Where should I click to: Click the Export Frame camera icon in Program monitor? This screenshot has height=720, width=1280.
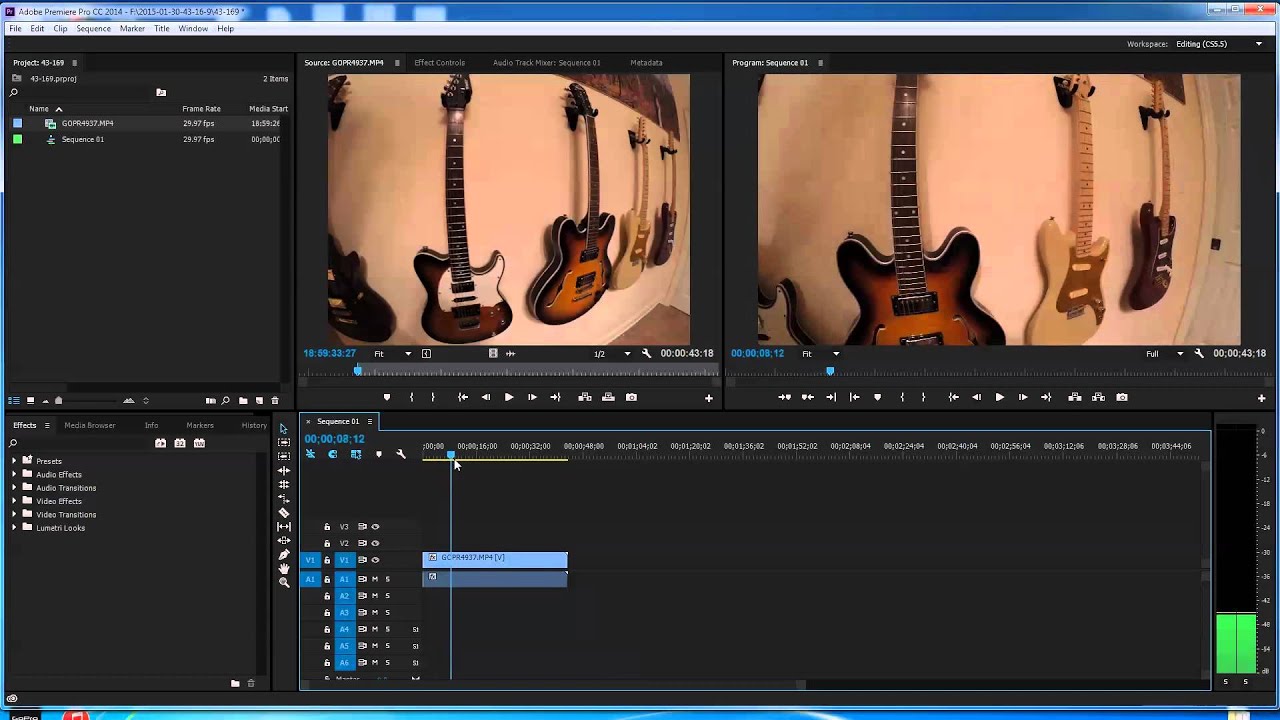tap(1122, 397)
